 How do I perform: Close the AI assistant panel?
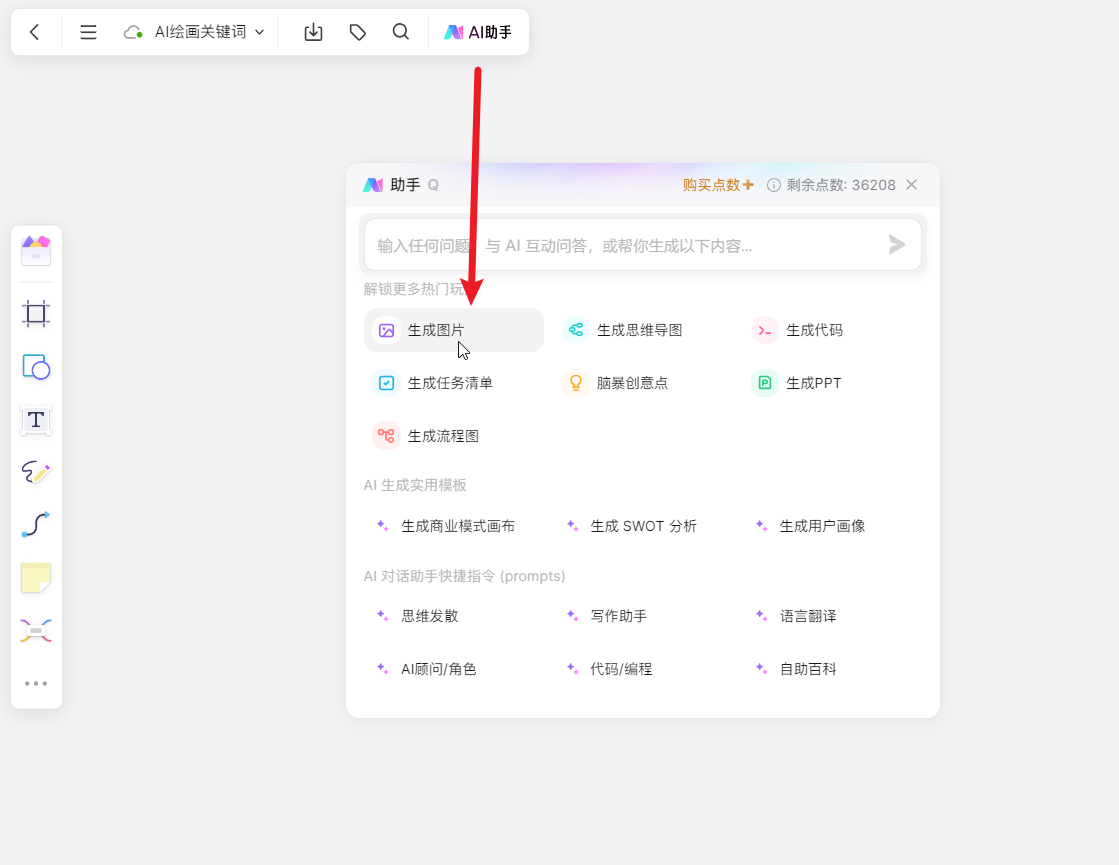[911, 185]
